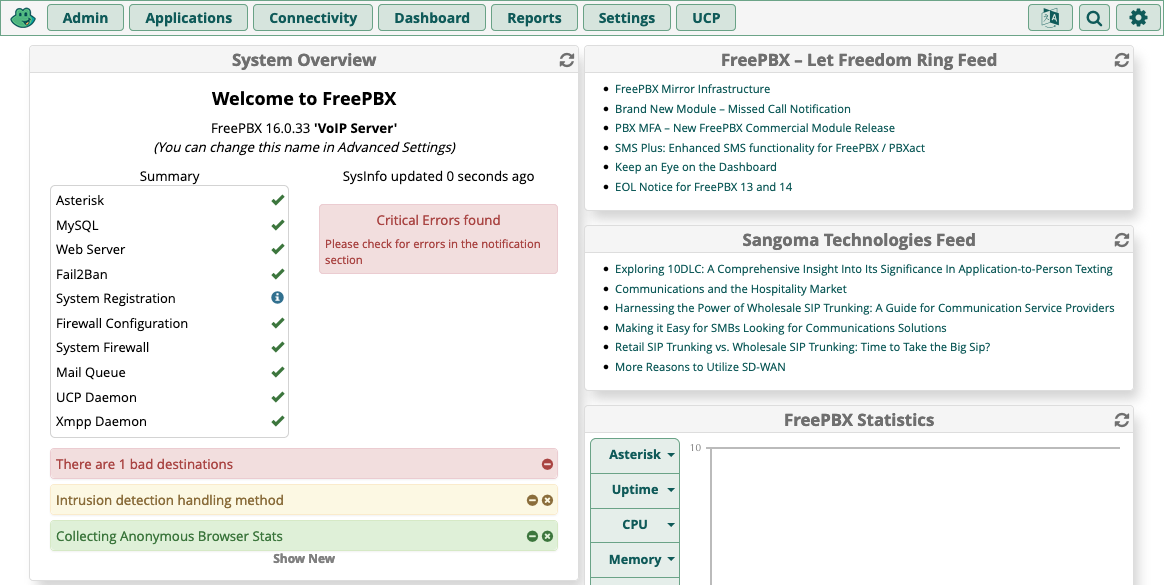1164x585 pixels.
Task: Open the Reports menu
Action: pyautogui.click(x=534, y=18)
